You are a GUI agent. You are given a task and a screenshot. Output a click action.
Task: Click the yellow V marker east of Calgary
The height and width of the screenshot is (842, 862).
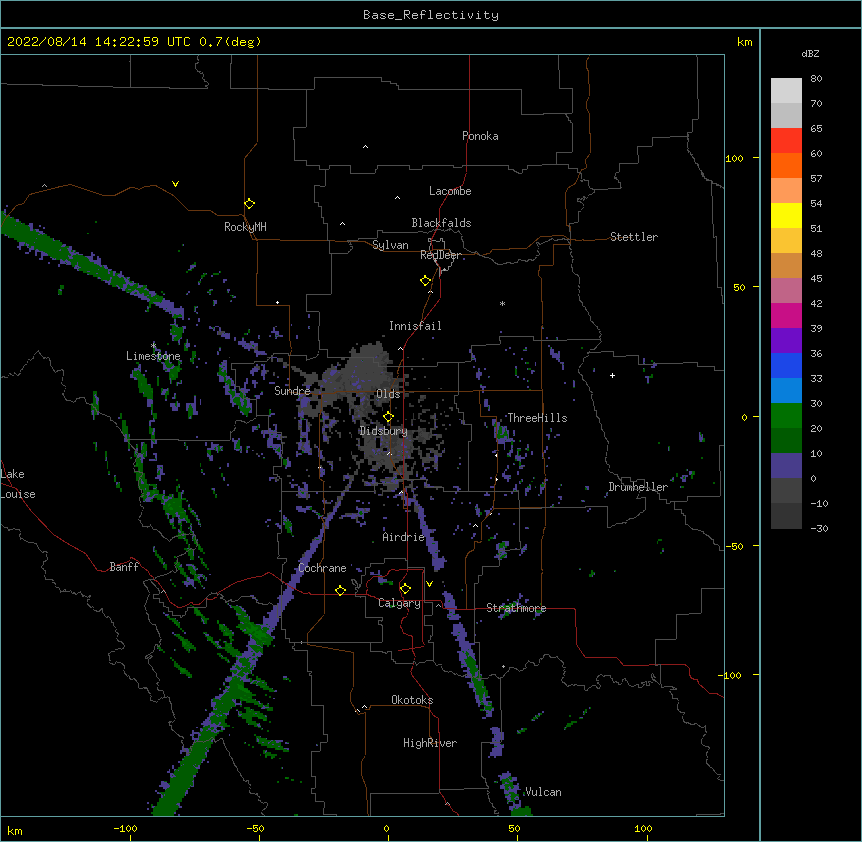point(429,584)
